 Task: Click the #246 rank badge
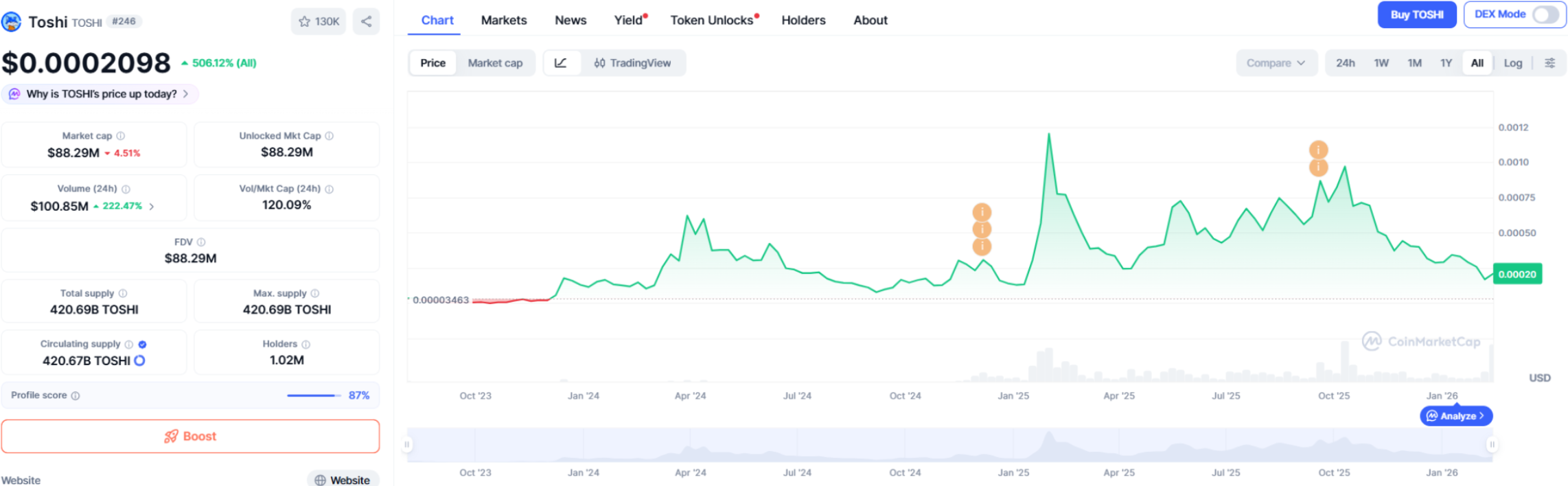124,21
